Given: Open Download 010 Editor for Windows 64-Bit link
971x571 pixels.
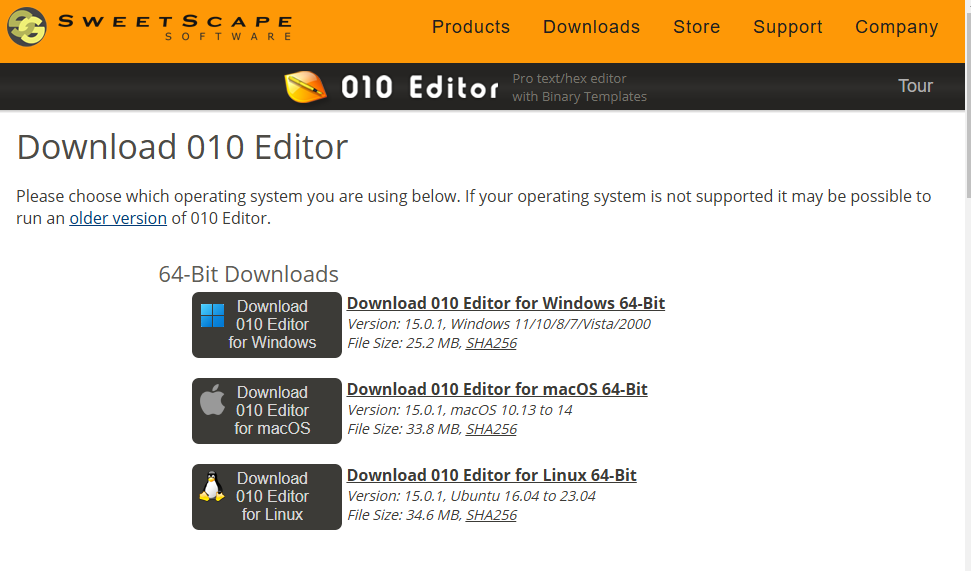Looking at the screenshot, I should pos(505,303).
